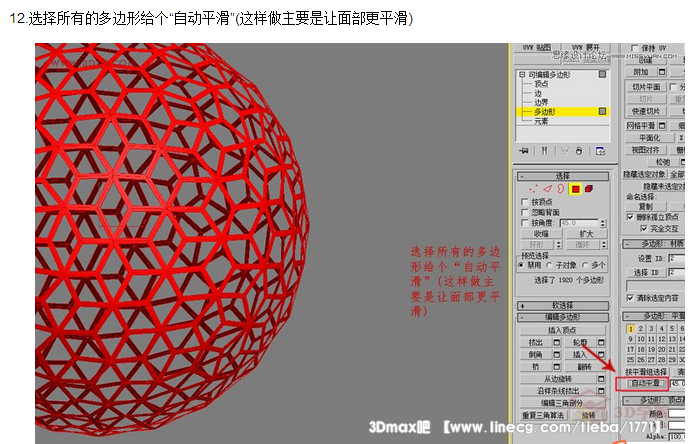Screen dimensions: 690x444
Task: Select the red Polygon sub-object icon
Action: [x=575, y=189]
